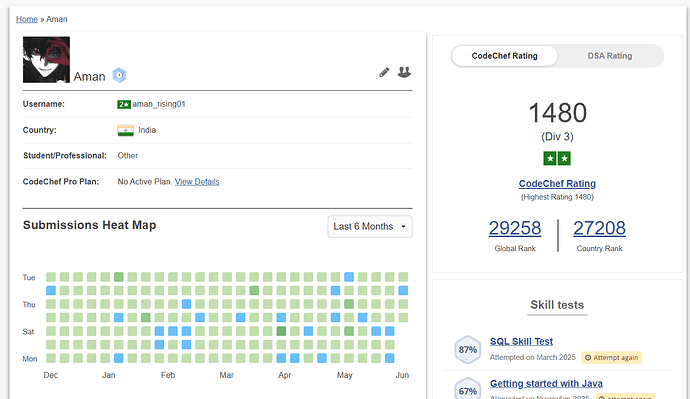Click the Feb month label on heat map
This screenshot has width=690, height=399.
pos(168,375)
